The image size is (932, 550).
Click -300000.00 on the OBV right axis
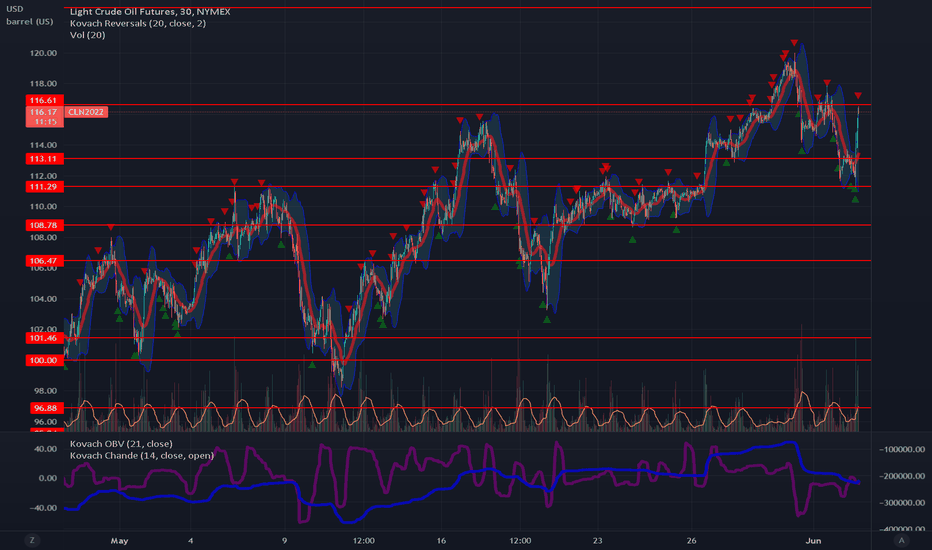tap(902, 502)
